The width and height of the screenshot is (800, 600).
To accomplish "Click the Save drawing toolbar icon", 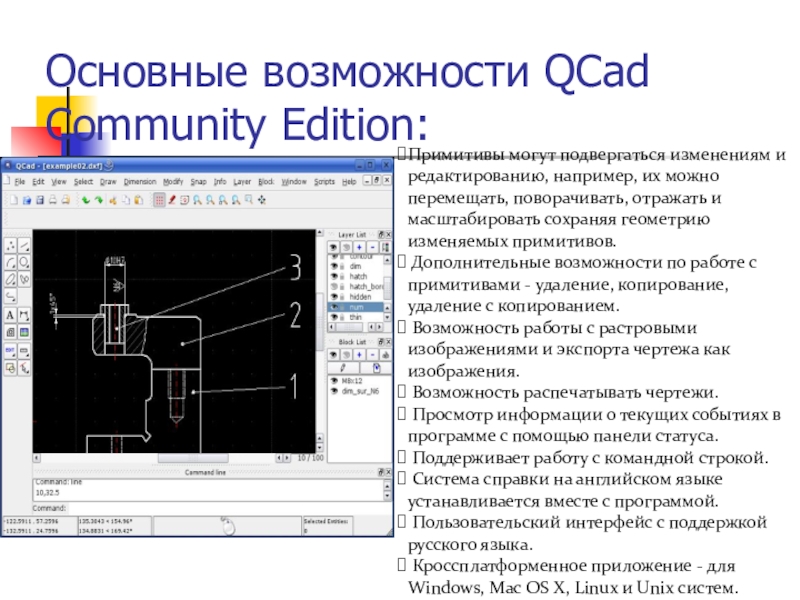I will [39, 201].
